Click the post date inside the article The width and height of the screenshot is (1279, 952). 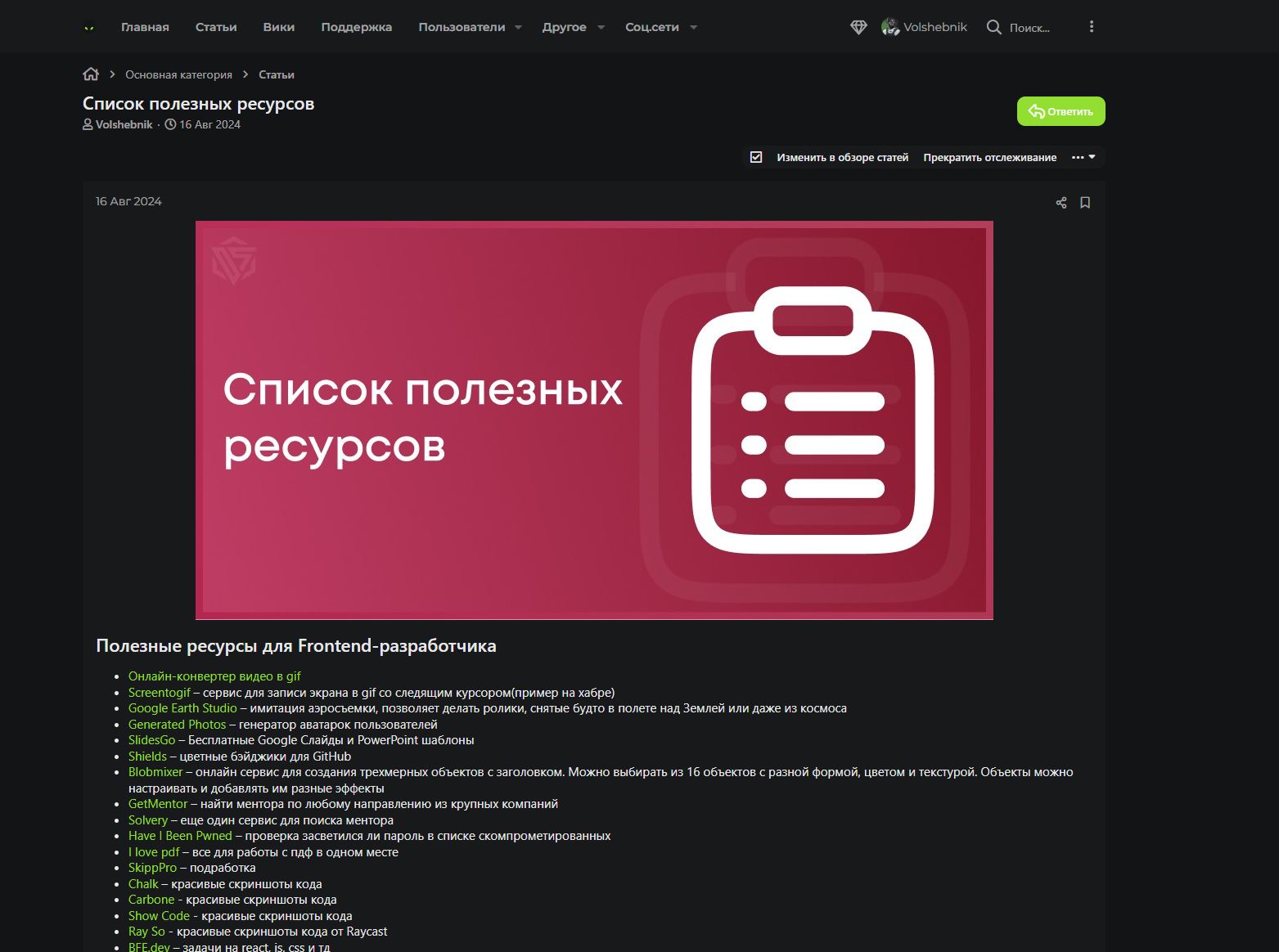[128, 201]
